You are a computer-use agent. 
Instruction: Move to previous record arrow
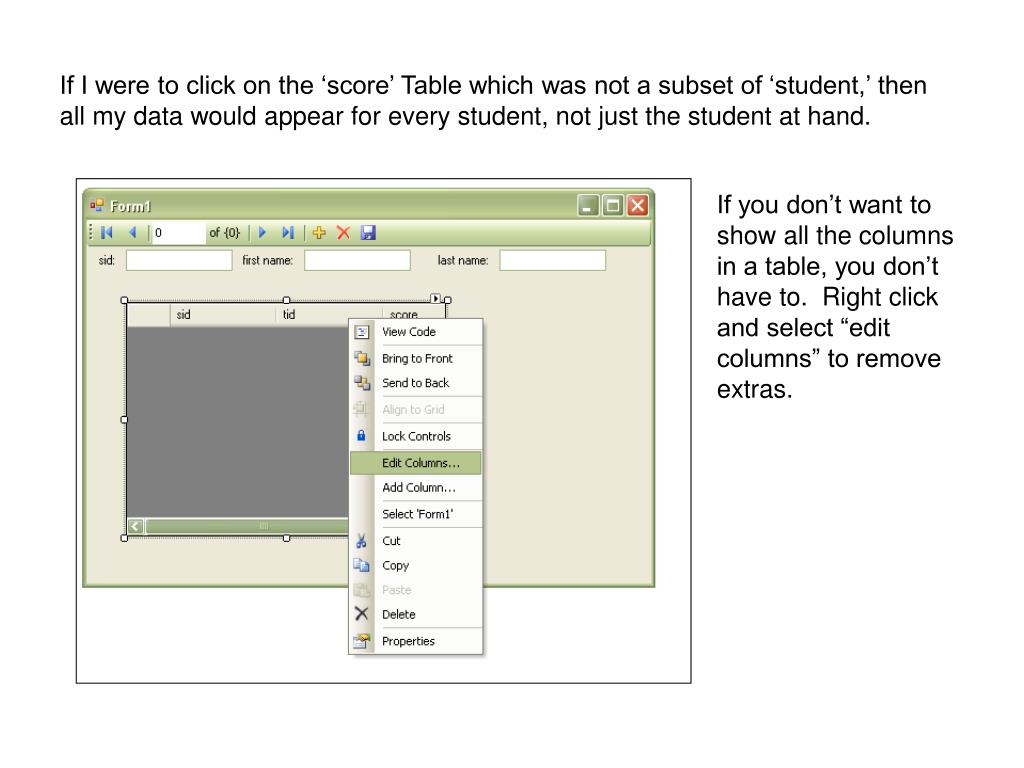pos(133,232)
